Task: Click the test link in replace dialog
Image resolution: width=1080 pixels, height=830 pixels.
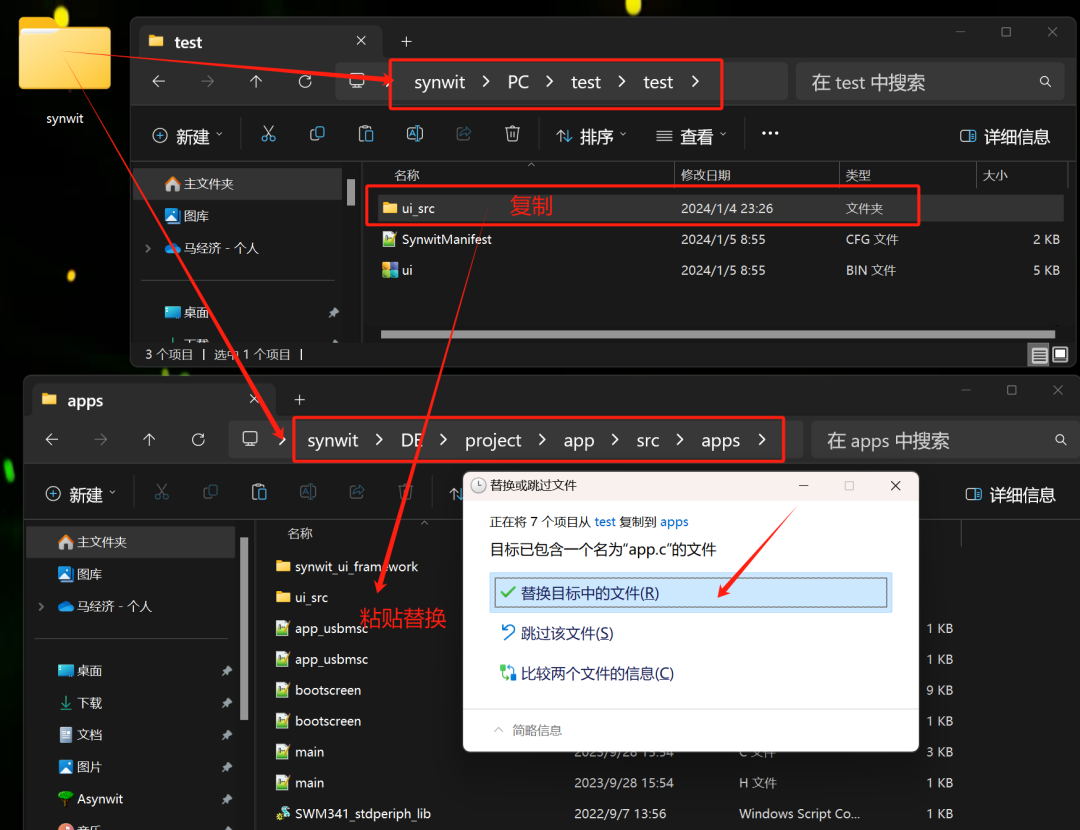Action: click(x=605, y=521)
